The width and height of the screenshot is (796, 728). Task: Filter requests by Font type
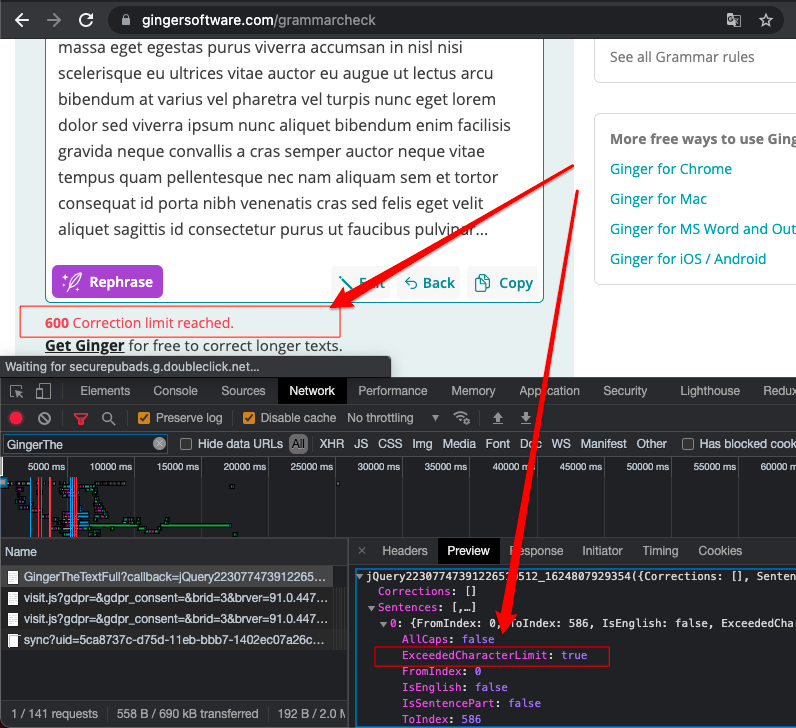tap(498, 444)
